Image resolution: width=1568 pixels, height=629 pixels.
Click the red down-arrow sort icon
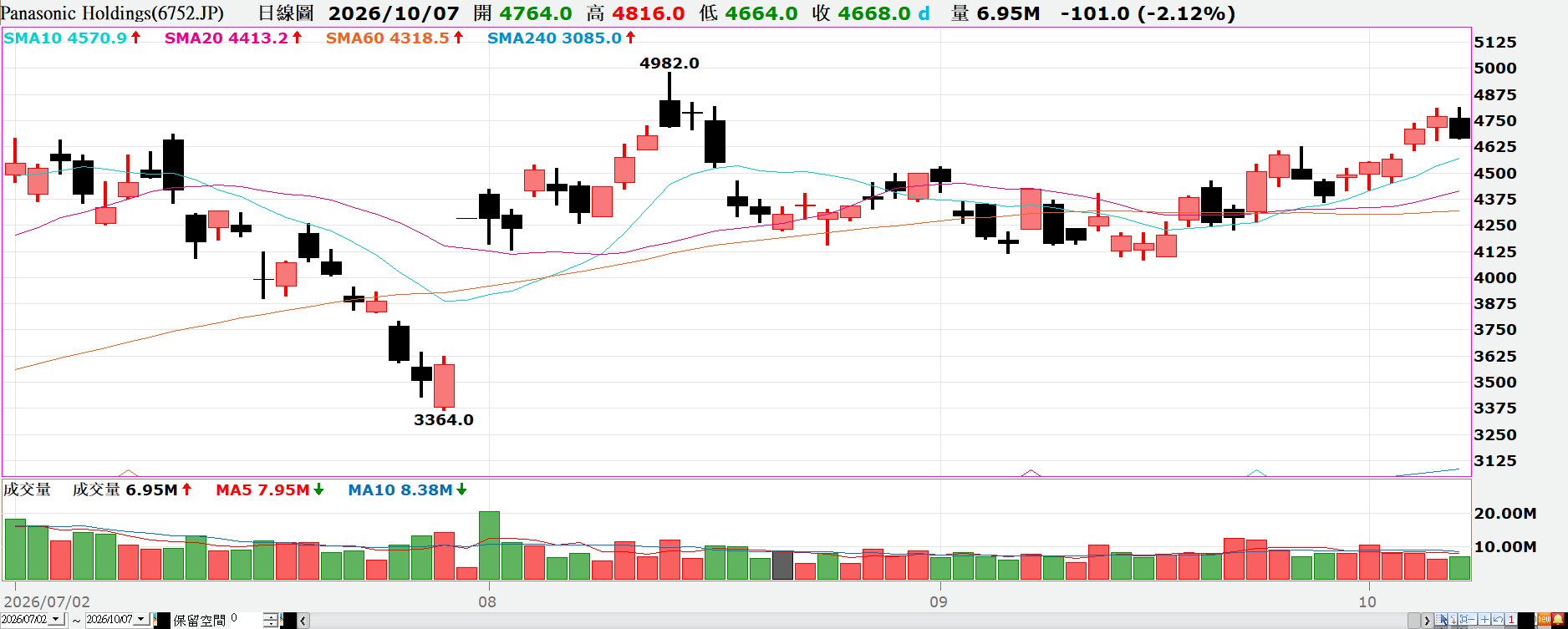pos(1453,619)
